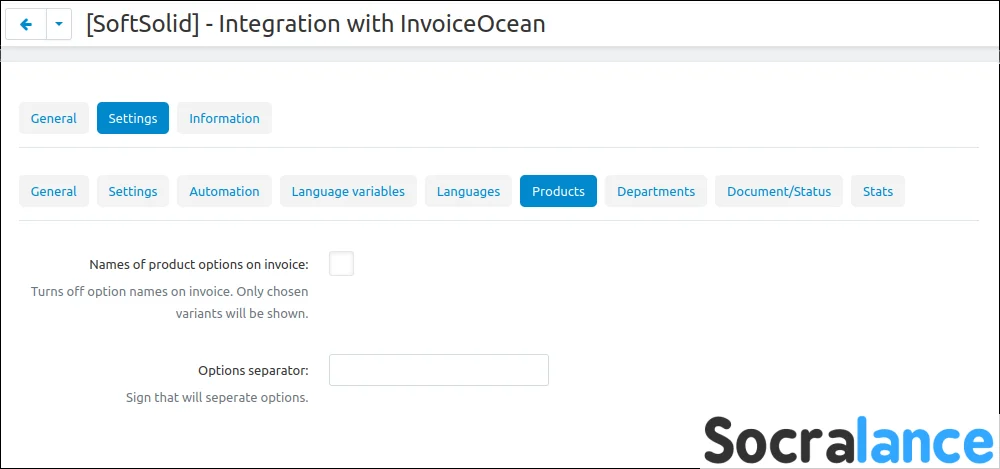Open the top-level General tab
The image size is (1000, 469).
(54, 118)
